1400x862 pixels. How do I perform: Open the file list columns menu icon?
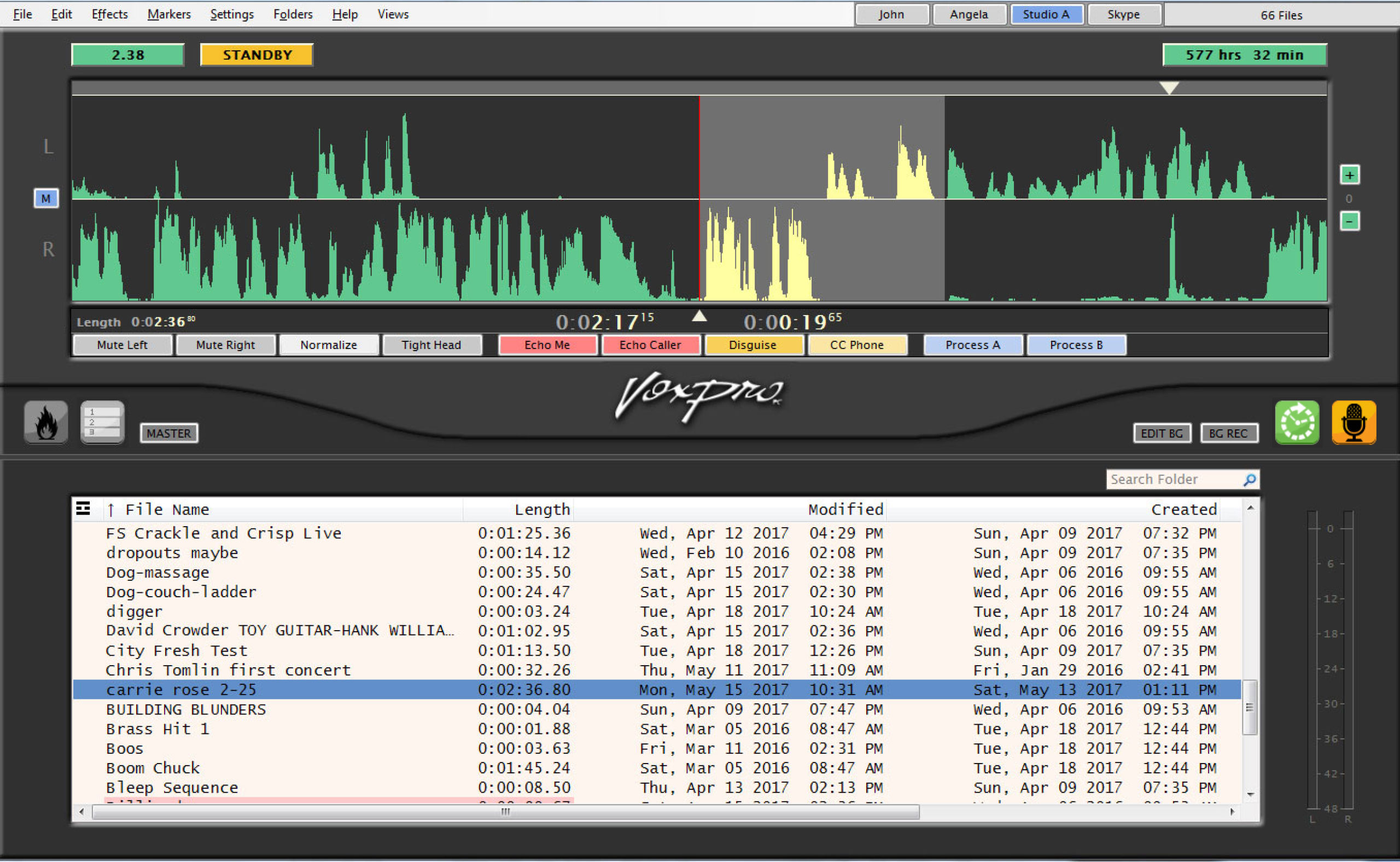tap(83, 508)
